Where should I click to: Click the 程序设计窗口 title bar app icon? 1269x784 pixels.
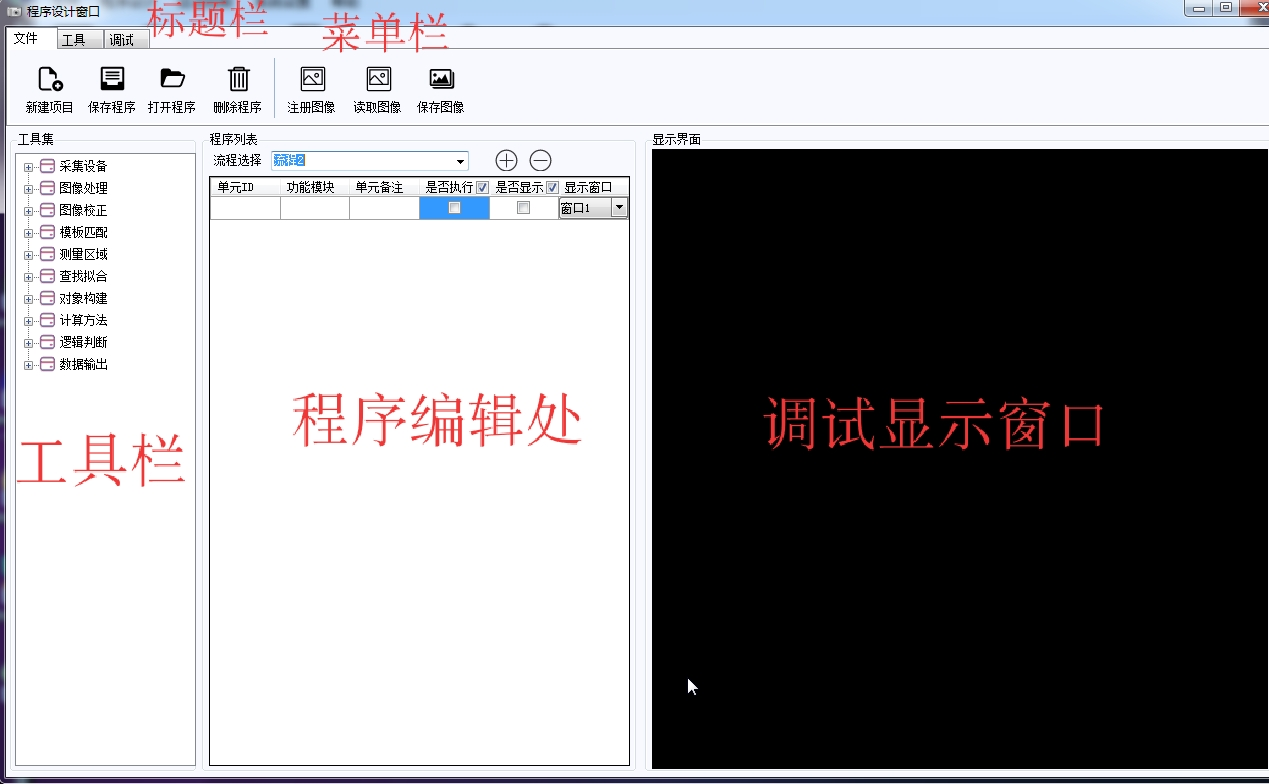pyautogui.click(x=14, y=10)
